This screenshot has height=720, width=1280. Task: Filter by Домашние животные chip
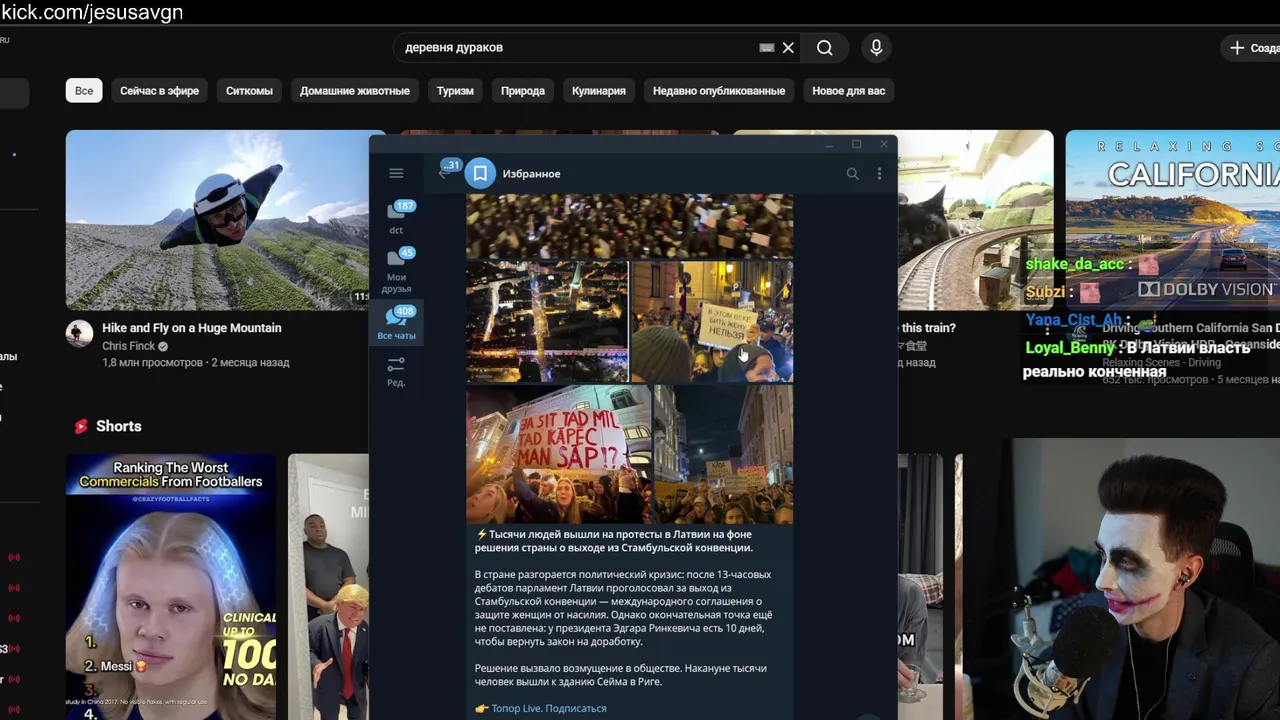[355, 91]
